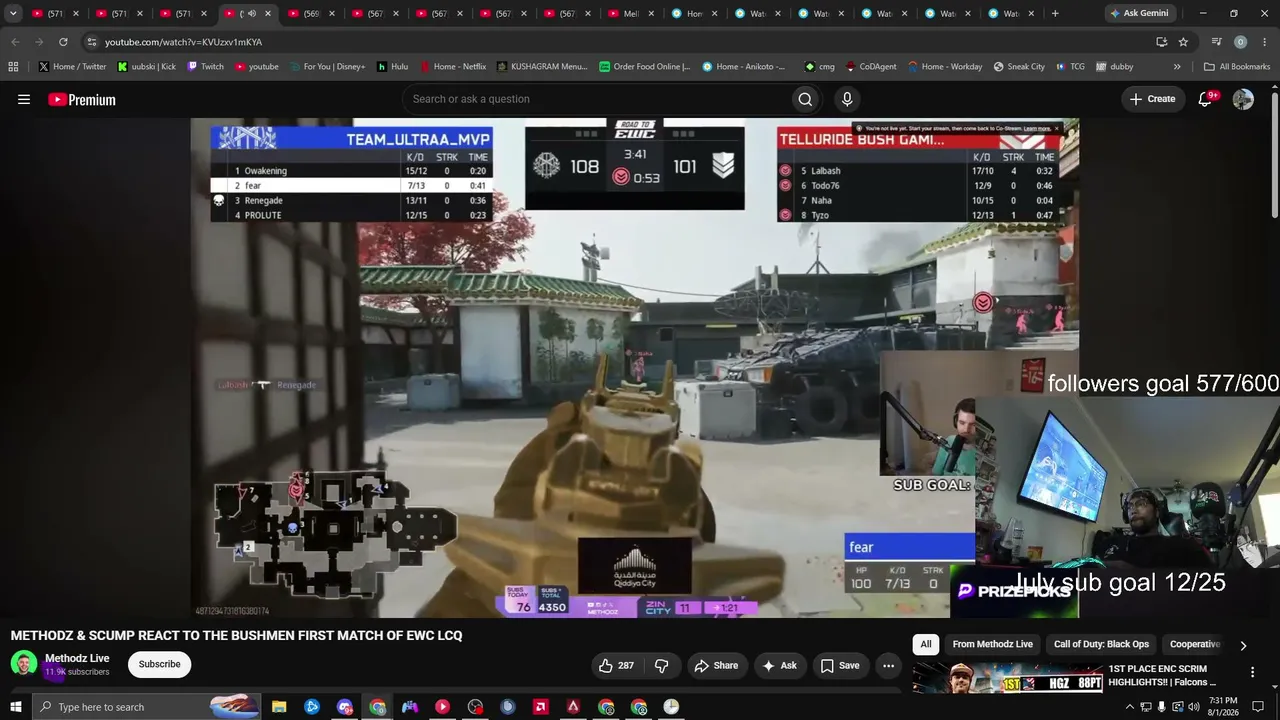Open taskbar clock showing 7:31 PM
The height and width of the screenshot is (720, 1280).
tap(1224, 707)
